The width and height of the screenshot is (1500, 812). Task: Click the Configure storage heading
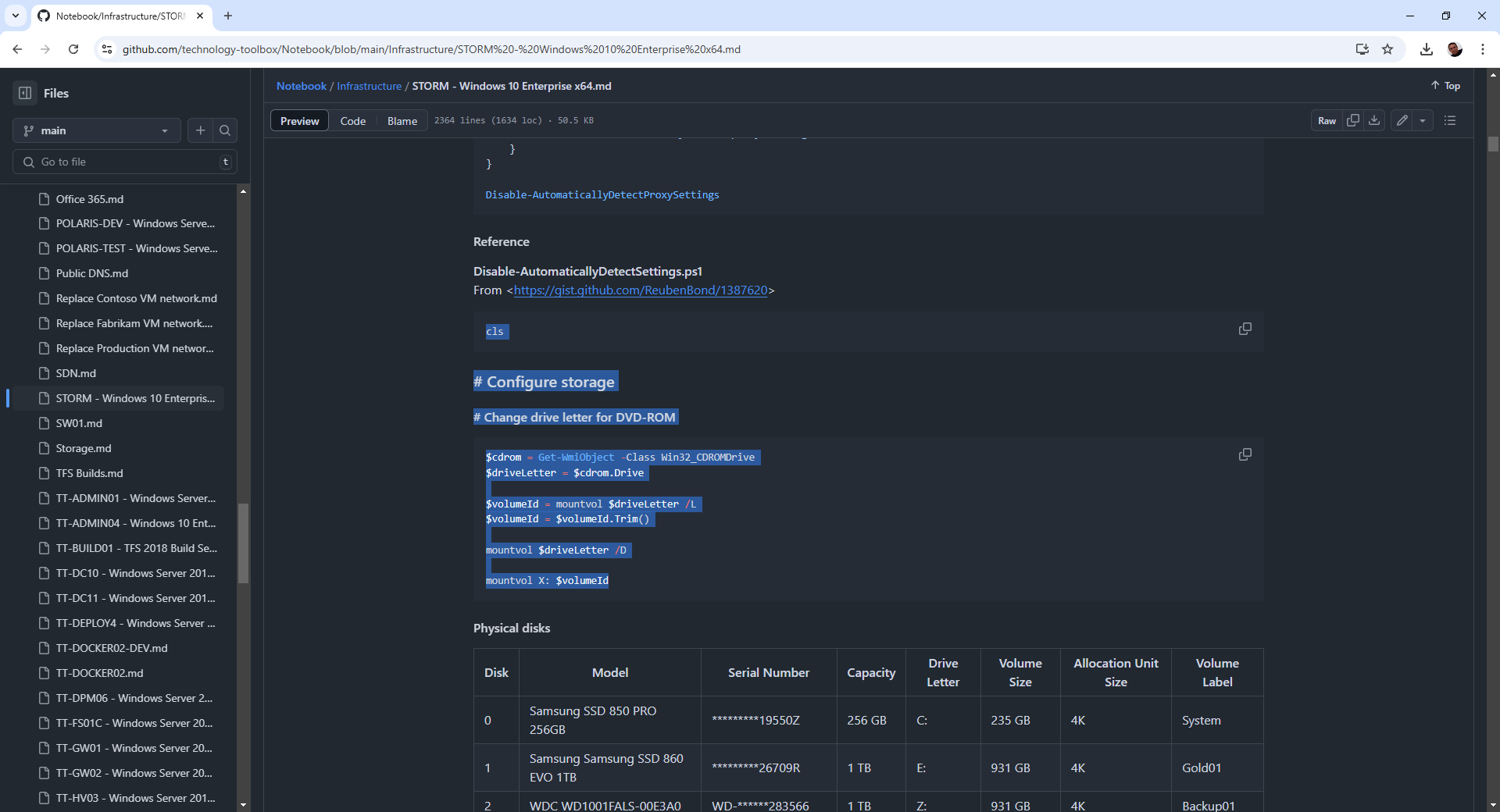pyautogui.click(x=545, y=382)
